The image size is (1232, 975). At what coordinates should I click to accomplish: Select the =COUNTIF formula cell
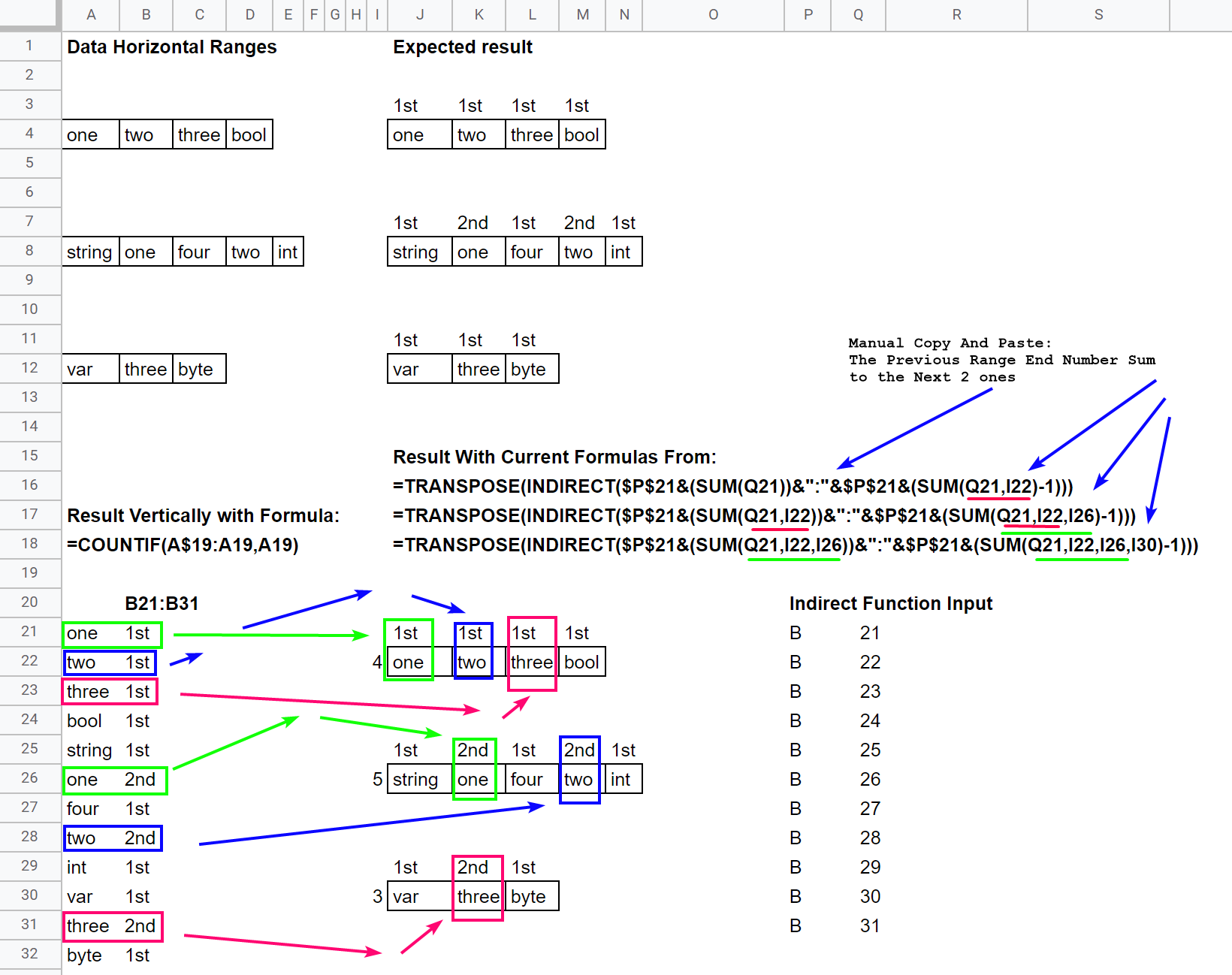click(x=183, y=545)
